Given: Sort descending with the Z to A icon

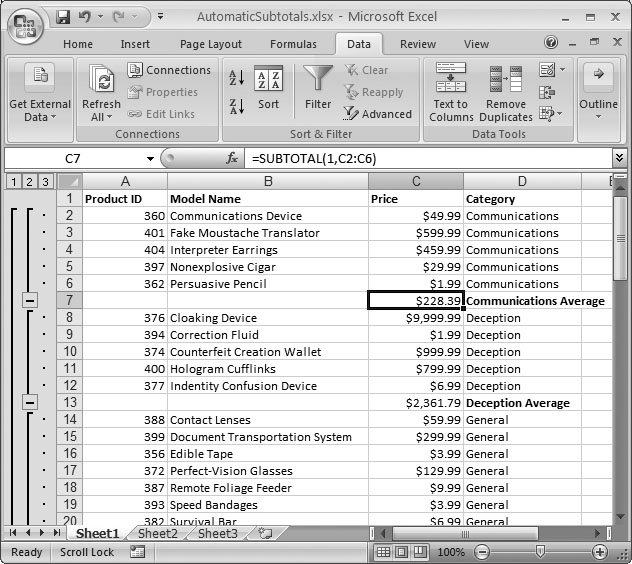Looking at the screenshot, I should pyautogui.click(x=237, y=107).
